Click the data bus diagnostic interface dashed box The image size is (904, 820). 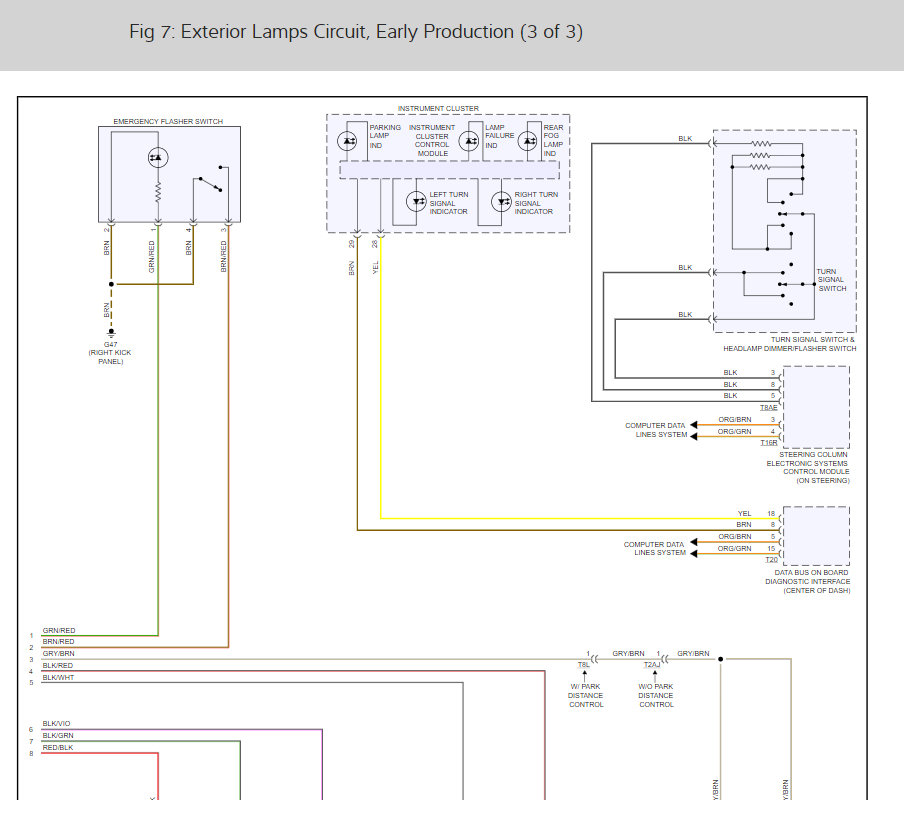816,536
